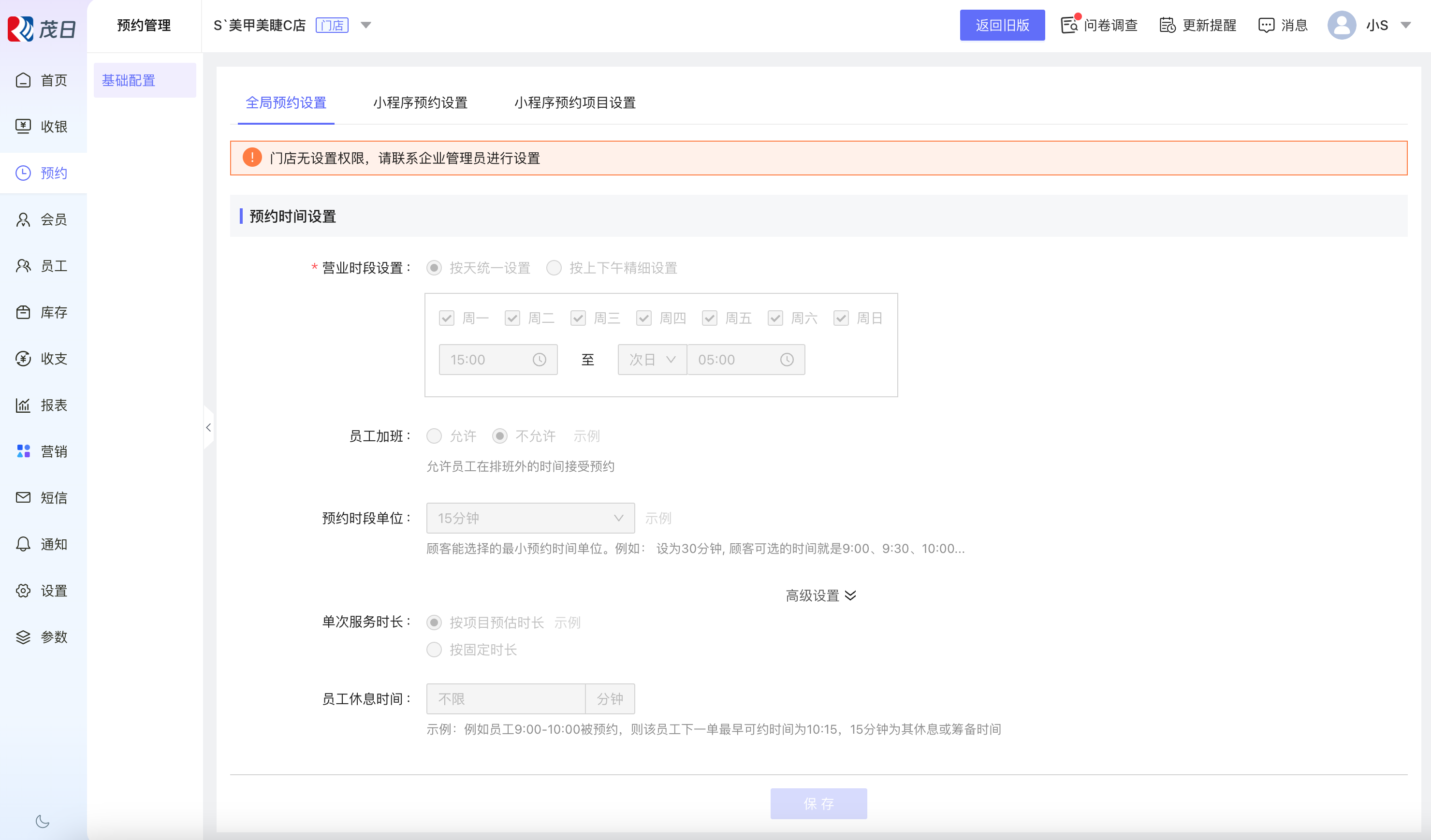Click the 返回旧版 button
Screen dimensions: 1431x840
pos(1002,26)
